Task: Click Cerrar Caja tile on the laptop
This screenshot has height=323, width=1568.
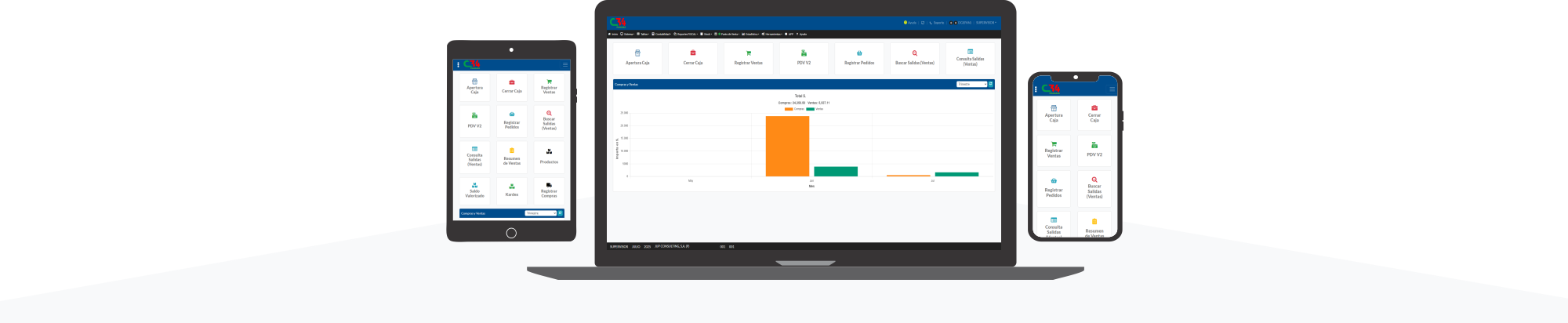Action: coord(692,58)
